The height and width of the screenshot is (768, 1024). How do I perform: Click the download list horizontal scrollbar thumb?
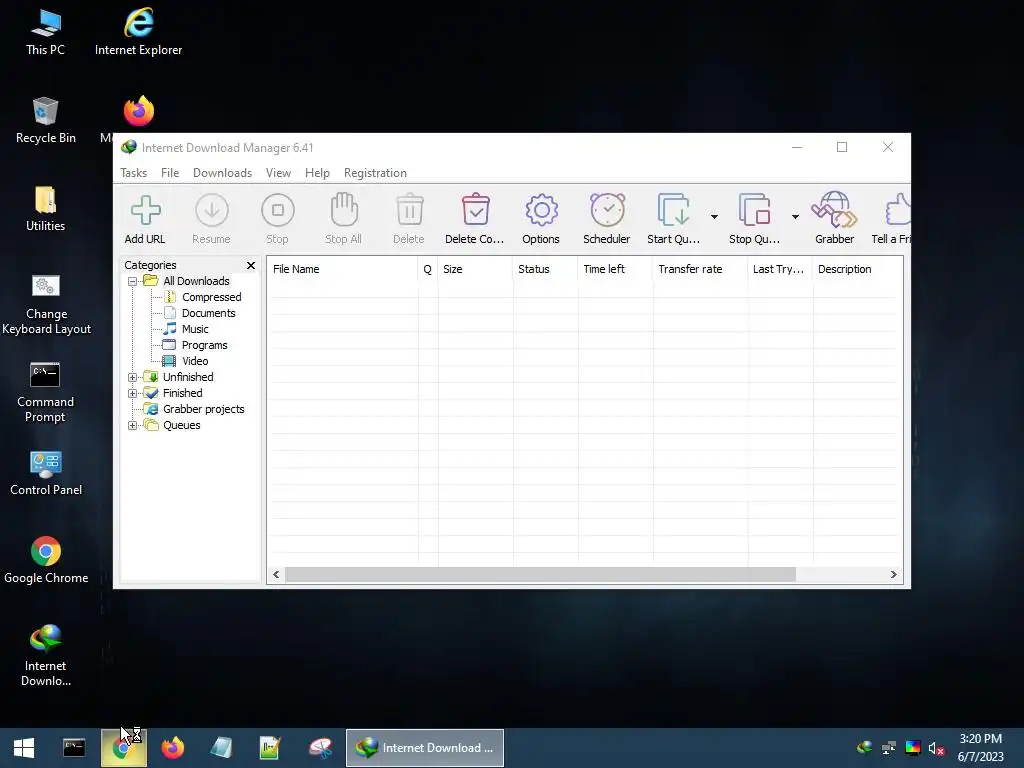tap(540, 575)
